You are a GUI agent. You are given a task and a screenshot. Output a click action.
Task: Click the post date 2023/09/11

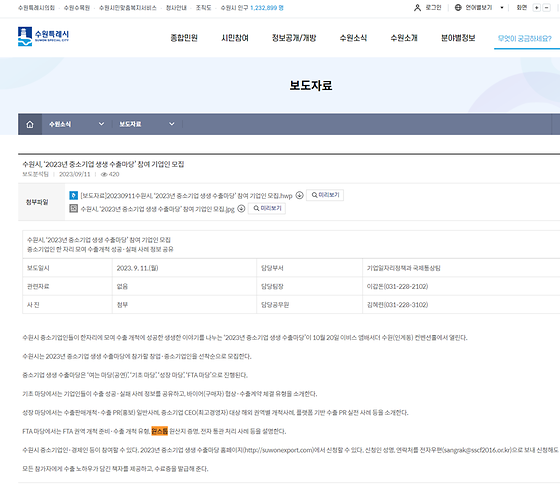click(x=75, y=174)
